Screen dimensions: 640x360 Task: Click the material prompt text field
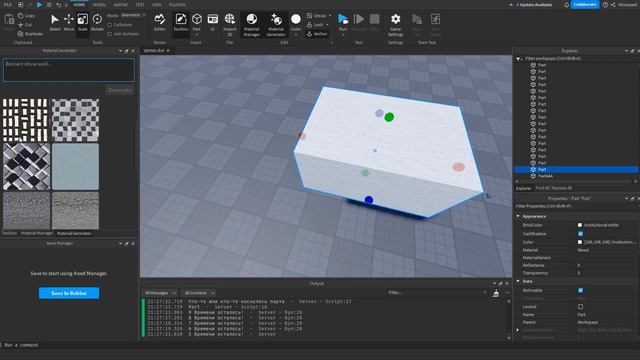[69, 70]
